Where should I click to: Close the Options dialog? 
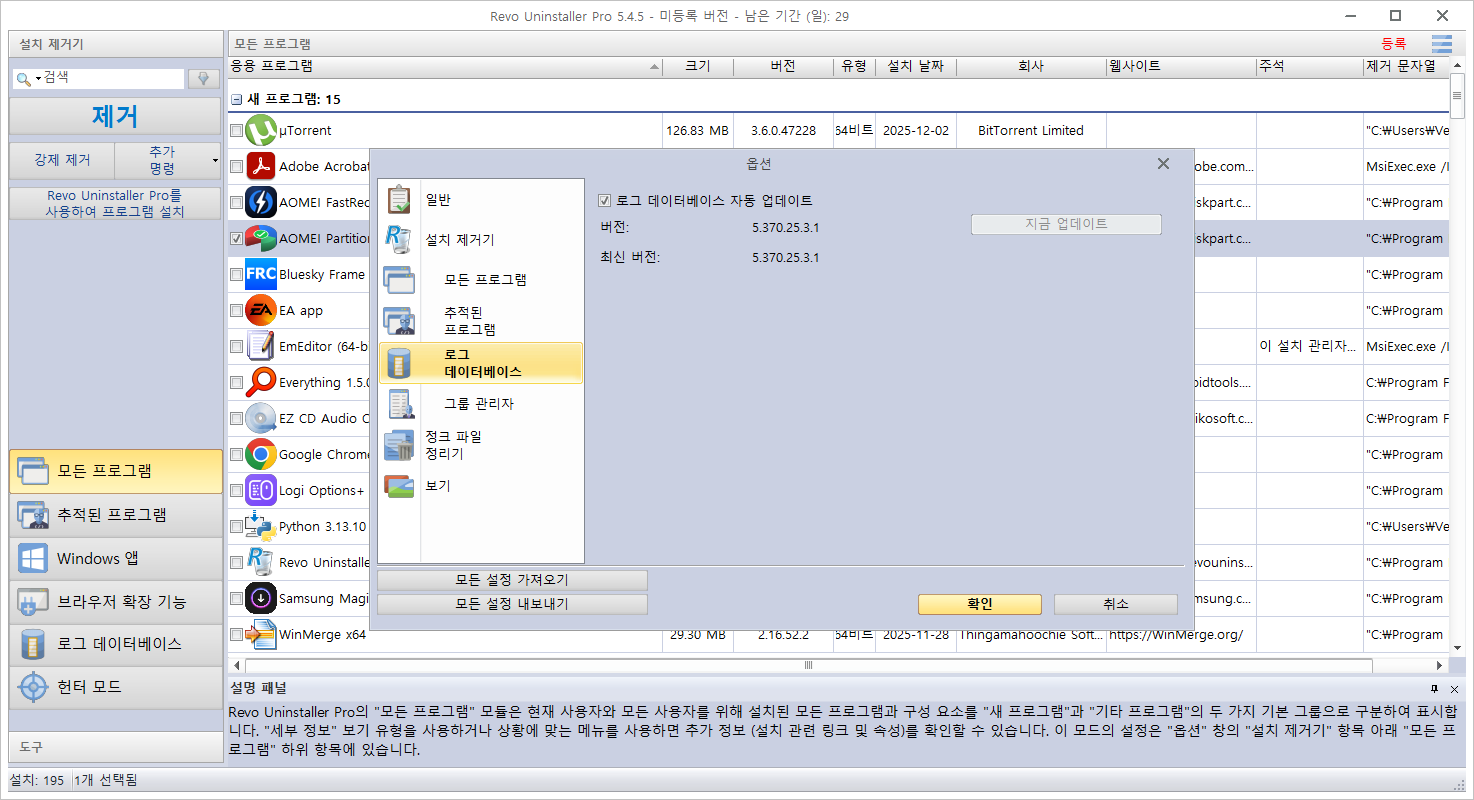[1163, 164]
